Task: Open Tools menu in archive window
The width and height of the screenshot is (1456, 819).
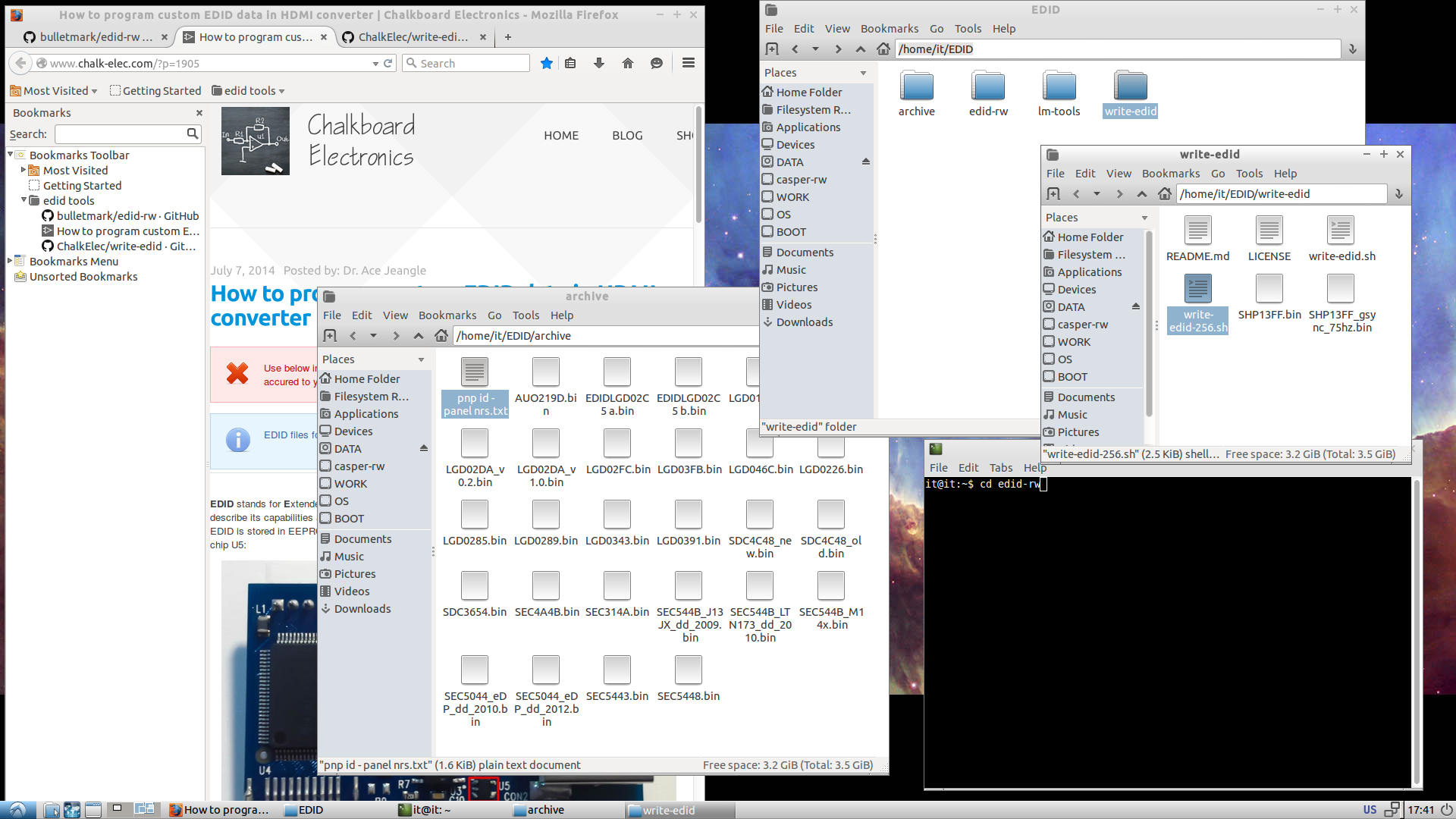Action: tap(526, 315)
